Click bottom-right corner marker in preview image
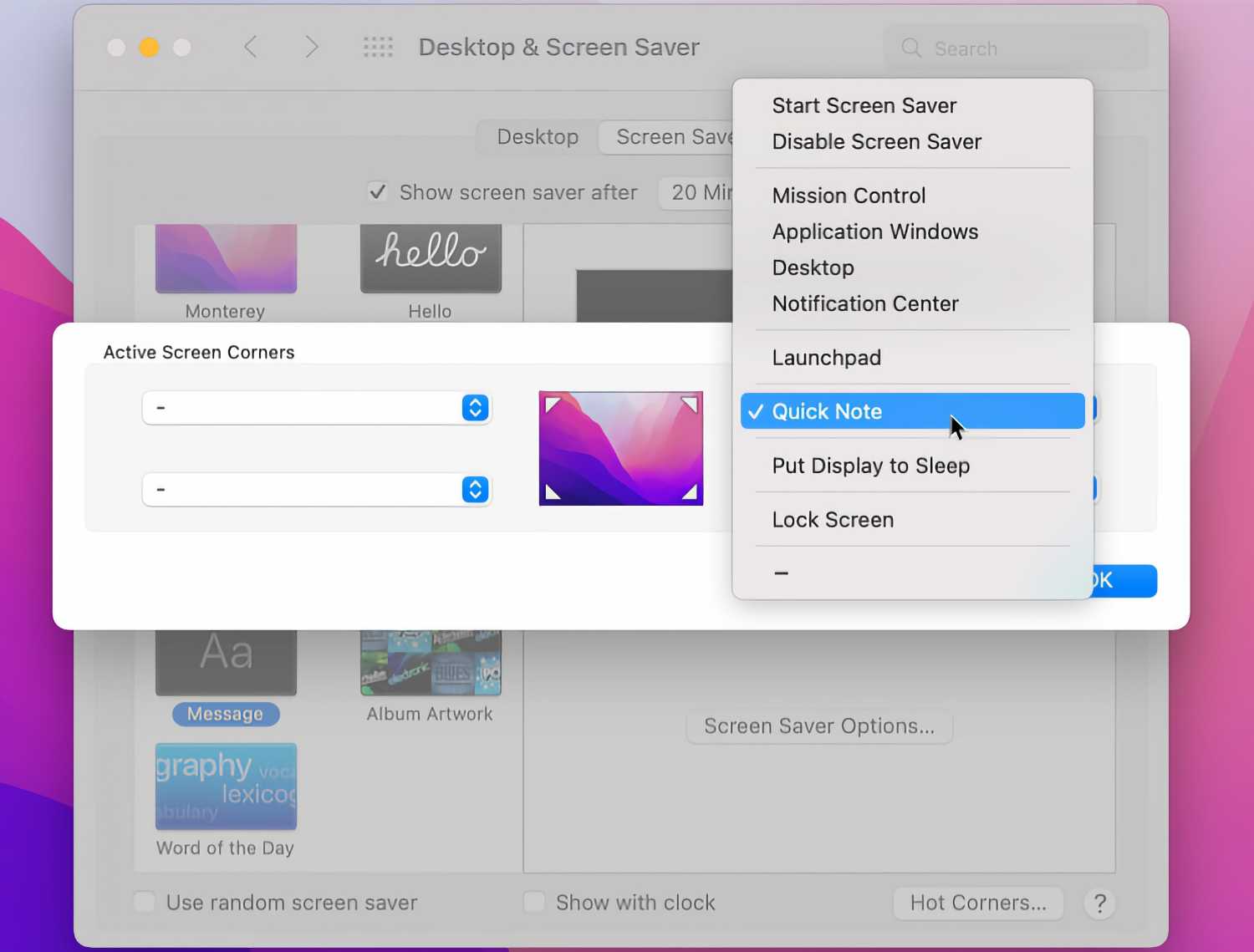Viewport: 1254px width, 952px height. point(690,492)
